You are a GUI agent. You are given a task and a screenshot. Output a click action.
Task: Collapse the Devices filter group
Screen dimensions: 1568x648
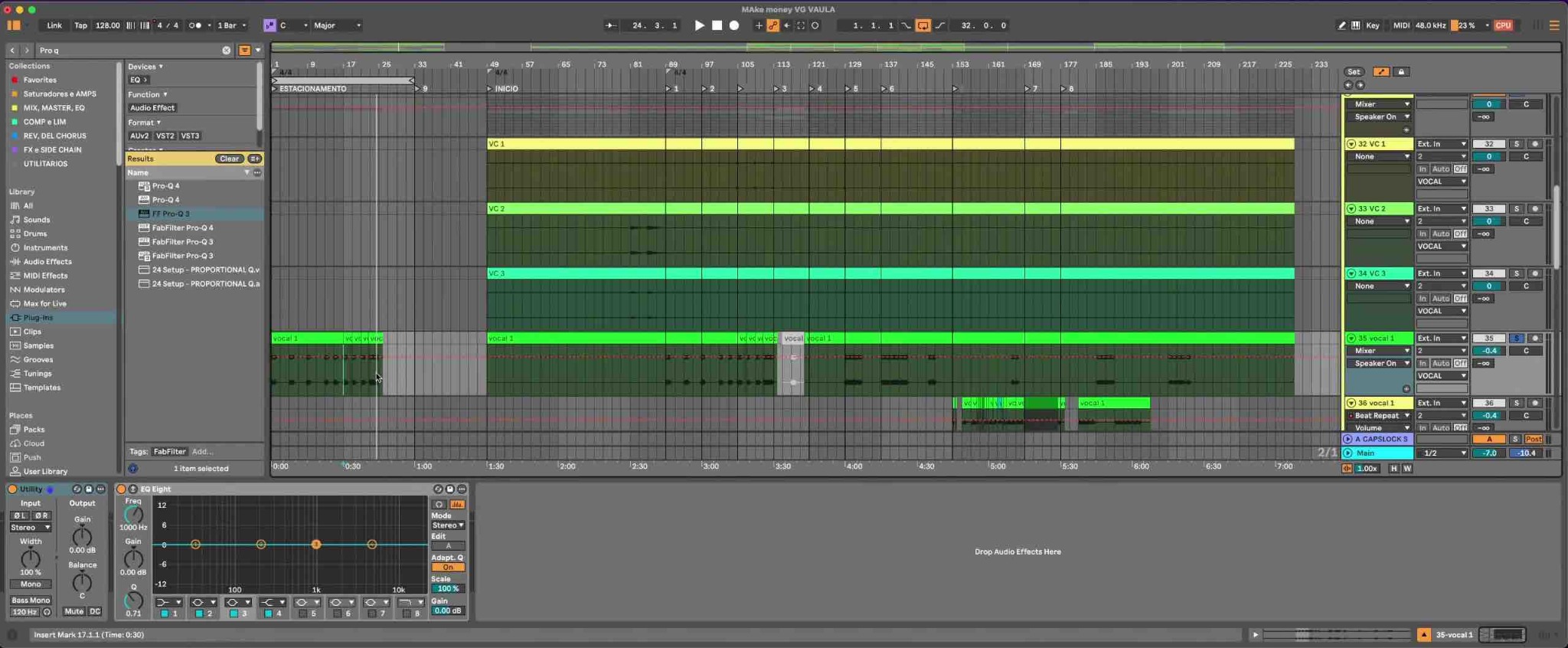coord(145,67)
